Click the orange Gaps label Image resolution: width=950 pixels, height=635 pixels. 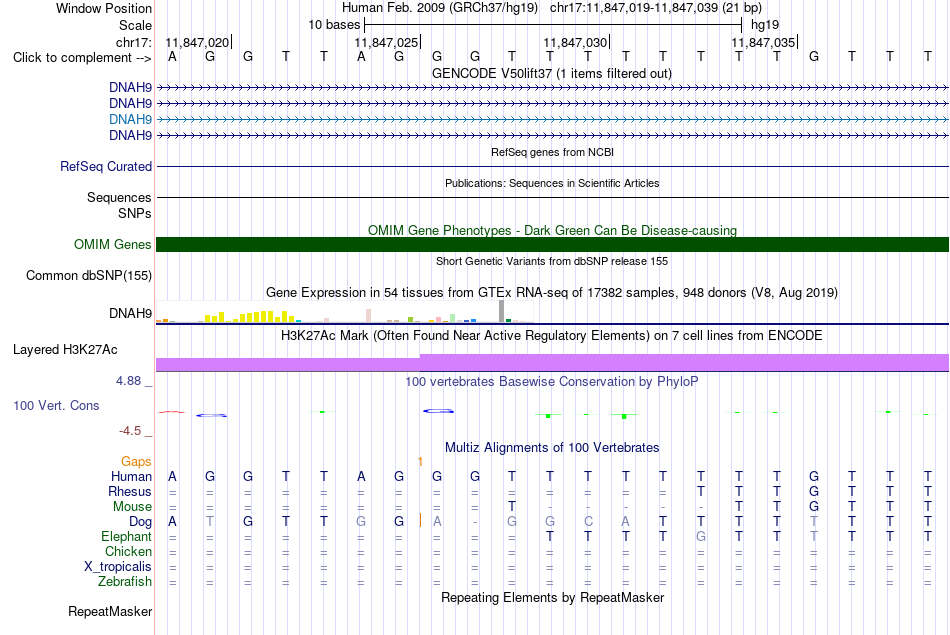click(136, 462)
